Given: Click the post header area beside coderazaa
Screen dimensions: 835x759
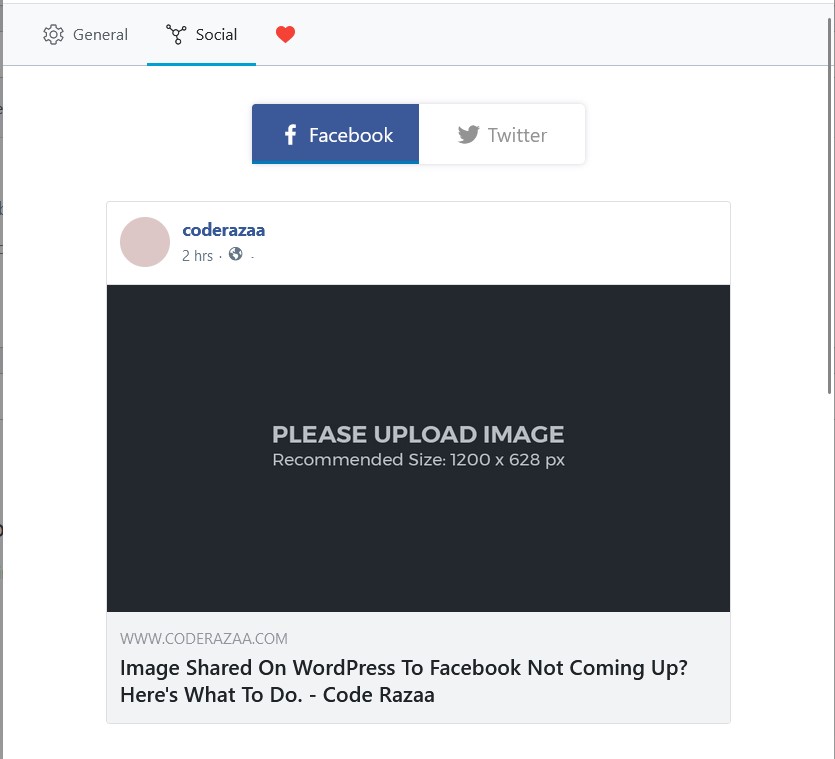Looking at the screenshot, I should pyautogui.click(x=500, y=243).
